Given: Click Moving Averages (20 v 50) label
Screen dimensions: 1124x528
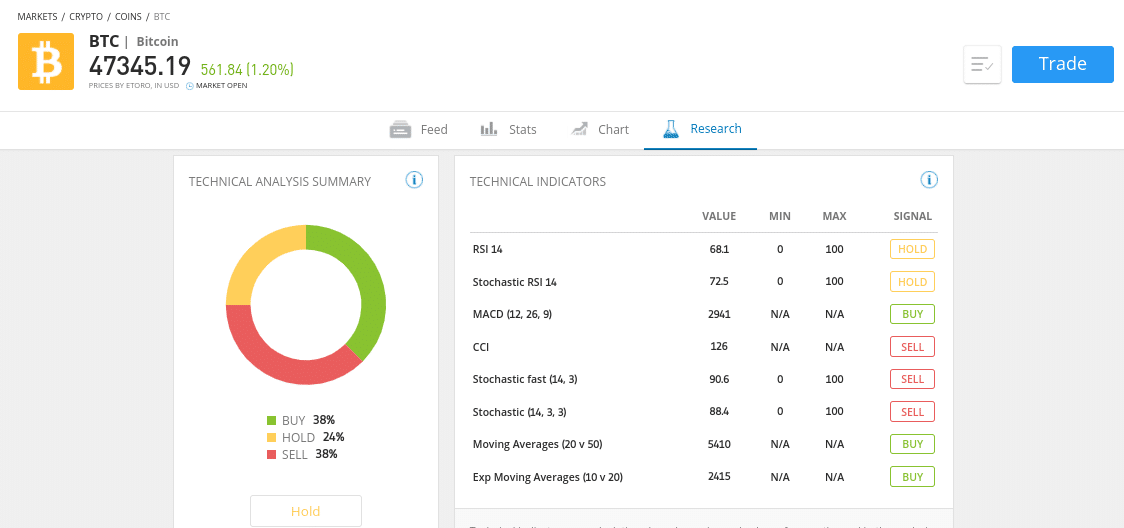Looking at the screenshot, I should coord(538,444).
